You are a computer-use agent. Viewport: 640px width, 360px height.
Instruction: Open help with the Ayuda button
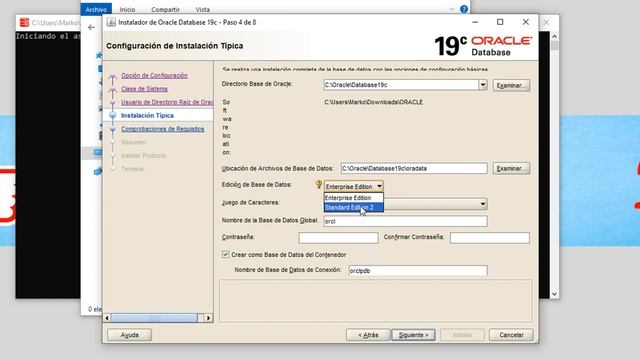pyautogui.click(x=129, y=335)
